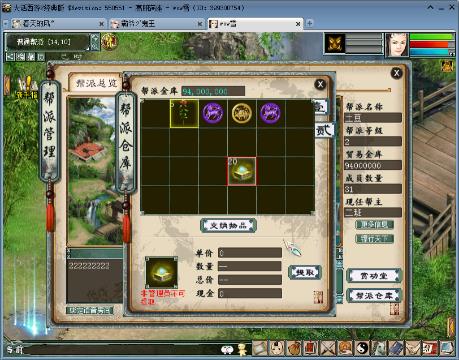Click the player portrait avatar

(397, 44)
